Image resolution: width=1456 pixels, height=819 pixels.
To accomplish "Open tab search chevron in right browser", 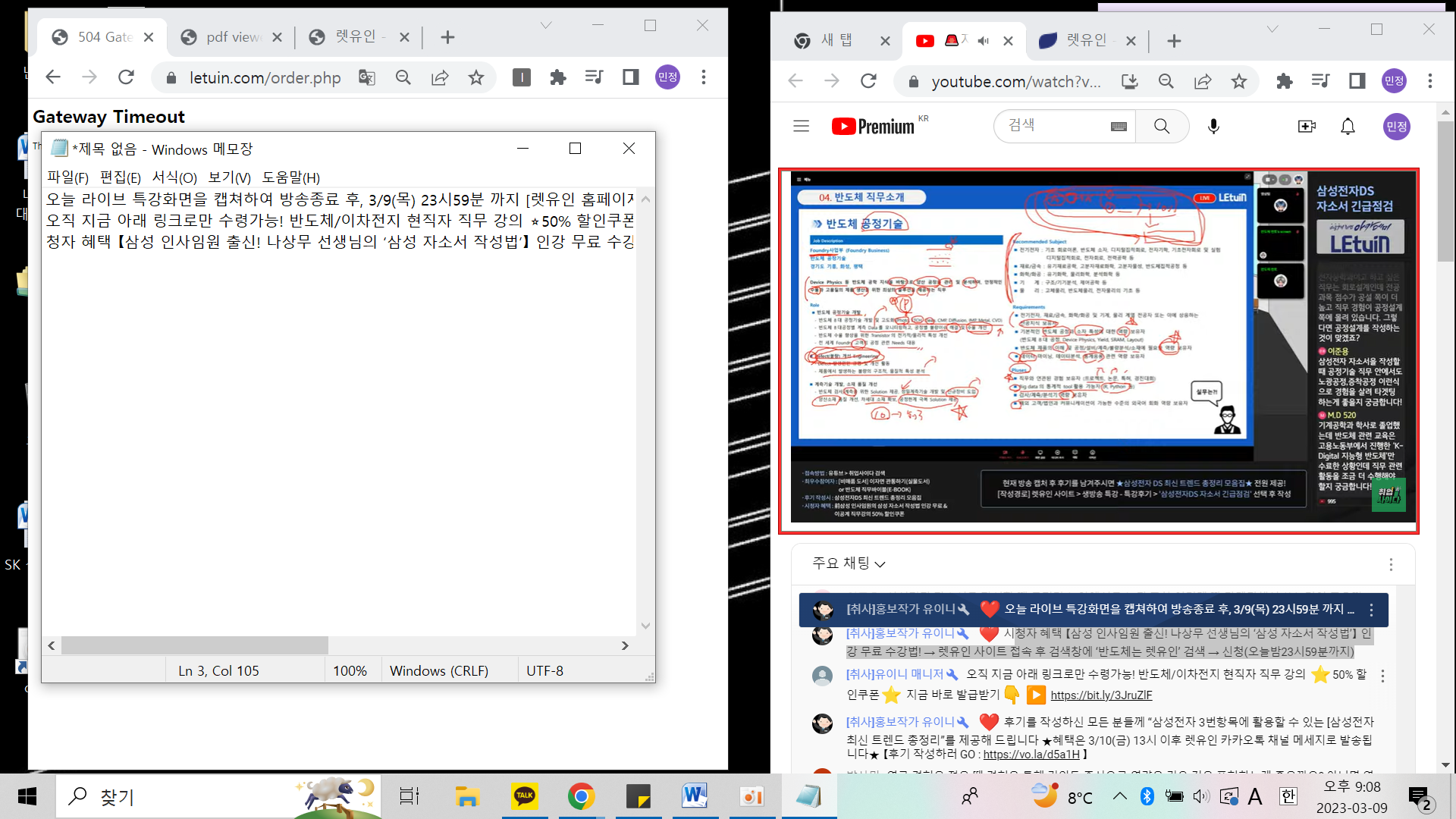I will point(1272,30).
